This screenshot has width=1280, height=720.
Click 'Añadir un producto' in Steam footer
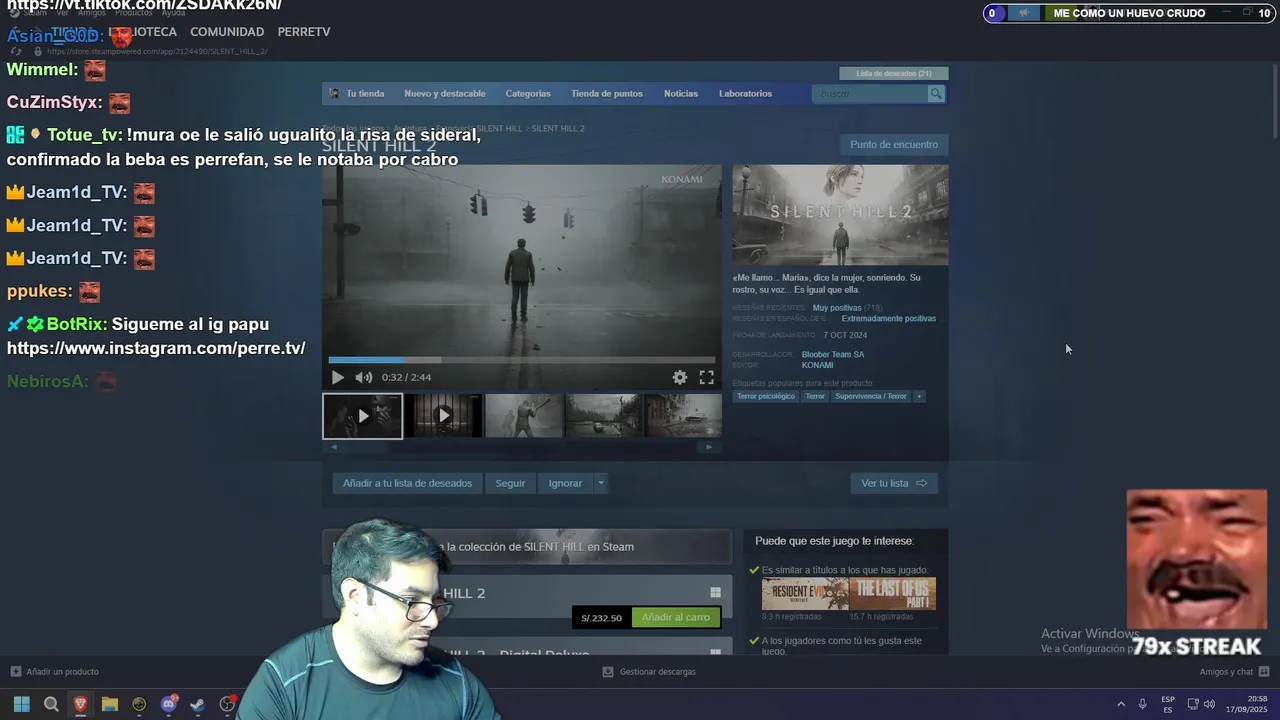pyautogui.click(x=55, y=672)
